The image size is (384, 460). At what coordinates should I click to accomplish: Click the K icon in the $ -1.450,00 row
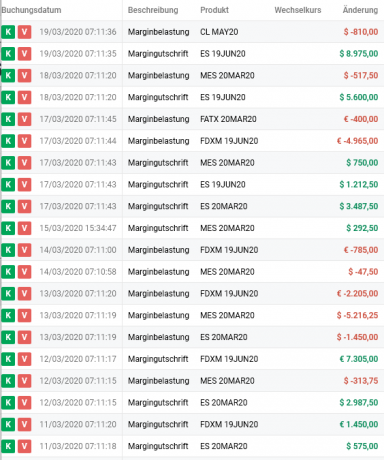[x=8, y=337]
